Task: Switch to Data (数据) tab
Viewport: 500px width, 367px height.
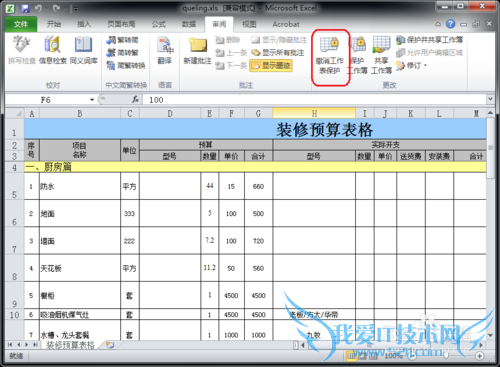Action: coord(189,24)
